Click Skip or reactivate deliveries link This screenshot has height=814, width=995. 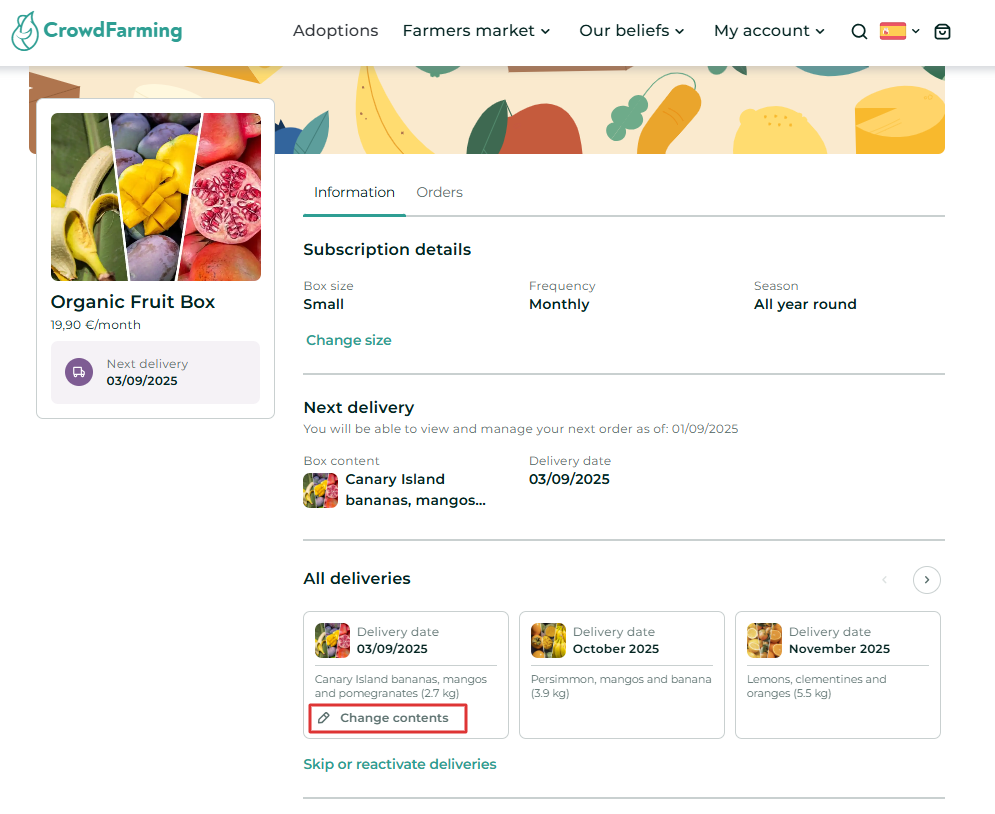click(x=400, y=764)
